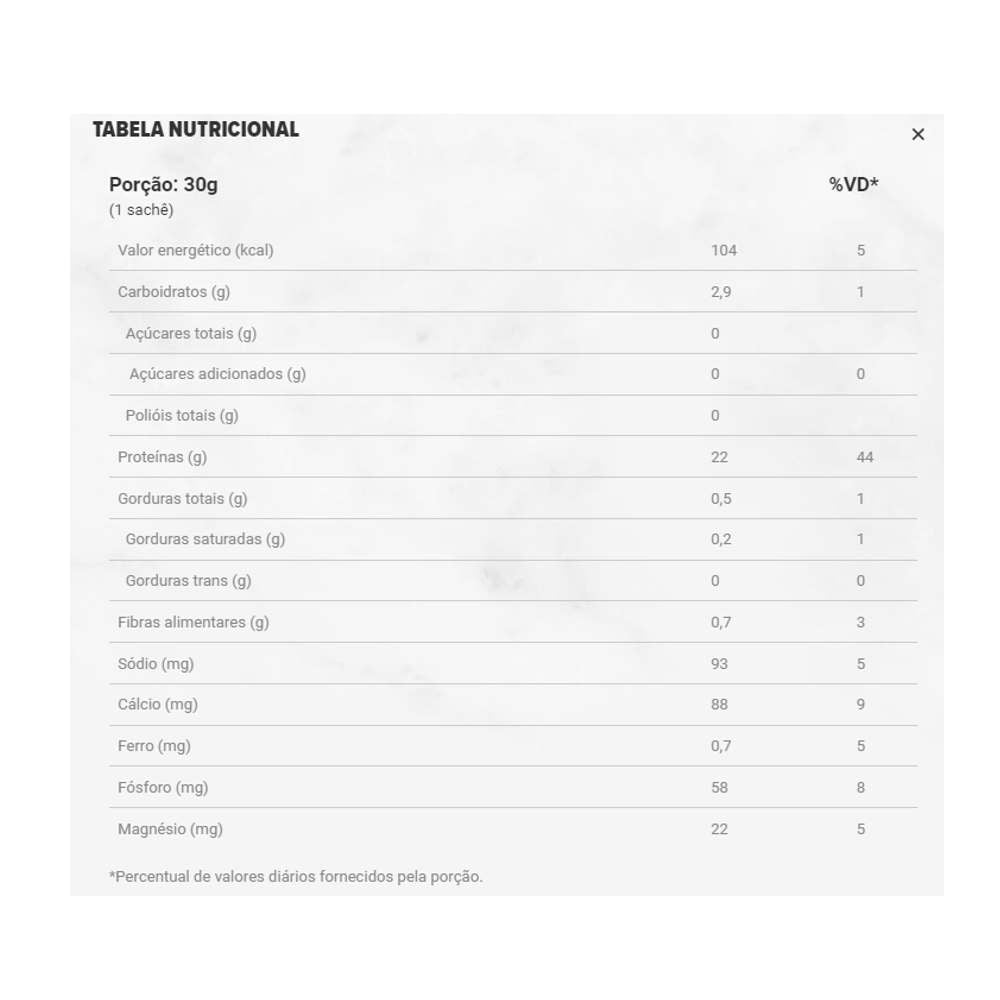
Task: Select the Gorduras totais (g) label
Action: click(x=182, y=498)
